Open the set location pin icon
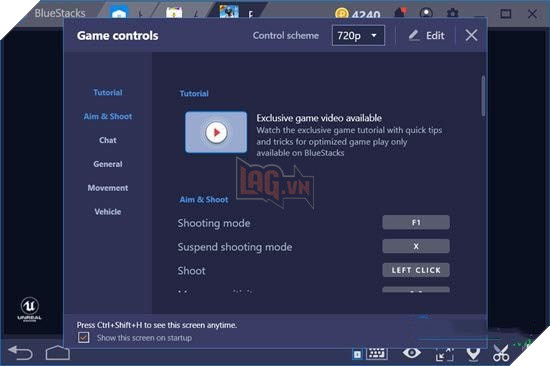The width and height of the screenshot is (550, 366). click(473, 354)
